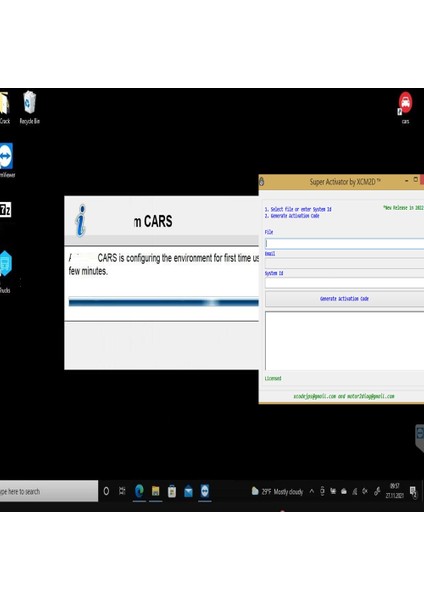This screenshot has width=424, height=600.
Task: Click the blue info icon in CARS dialog
Action: pyautogui.click(x=80, y=221)
